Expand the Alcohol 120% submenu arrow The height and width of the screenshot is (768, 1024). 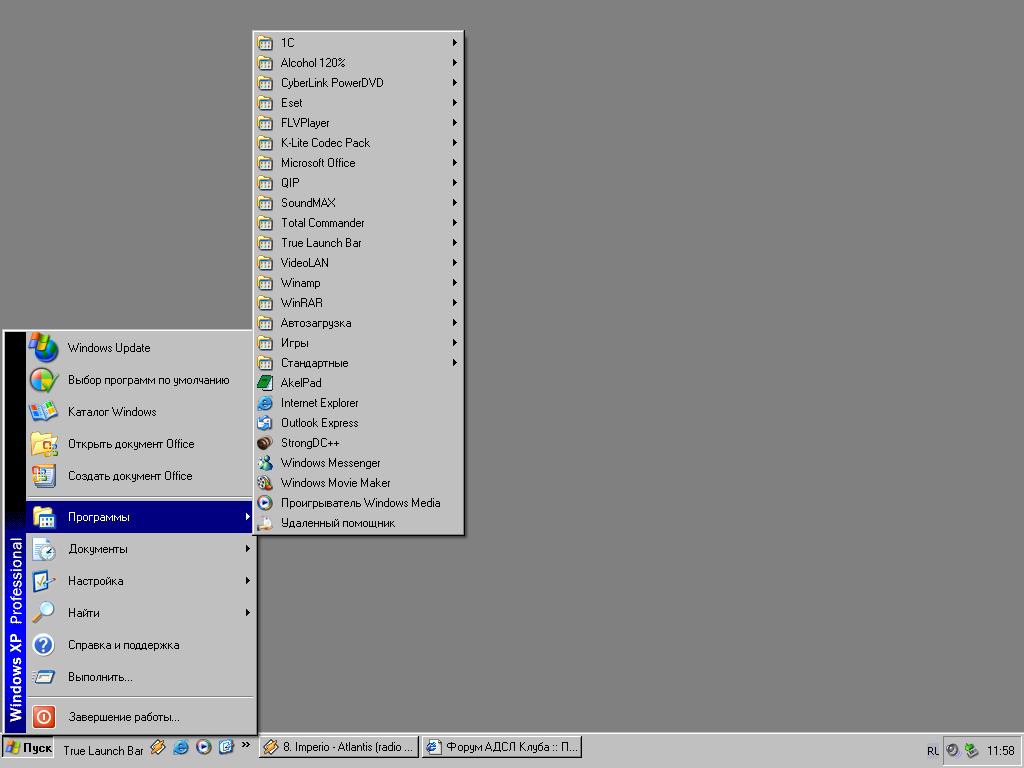coord(455,63)
